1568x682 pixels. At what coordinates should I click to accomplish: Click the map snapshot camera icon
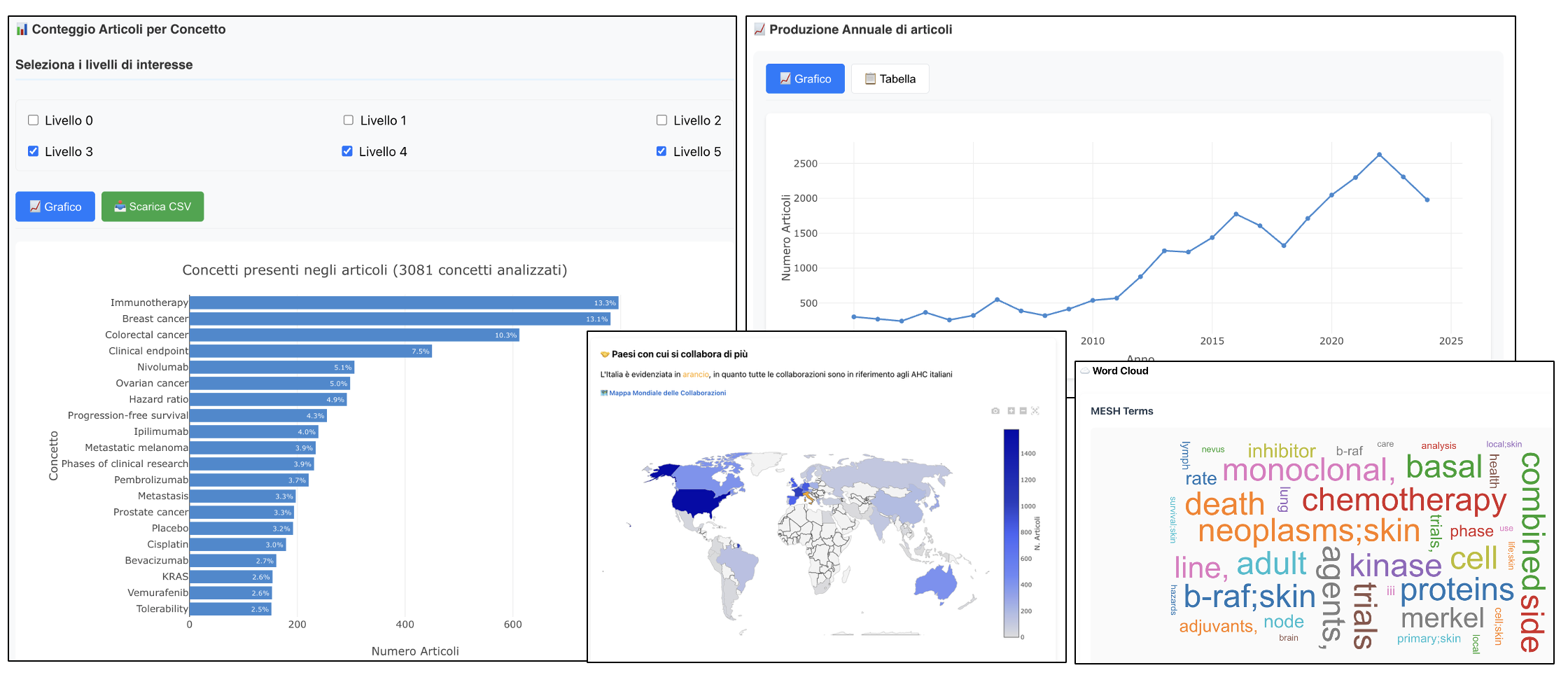click(x=995, y=411)
